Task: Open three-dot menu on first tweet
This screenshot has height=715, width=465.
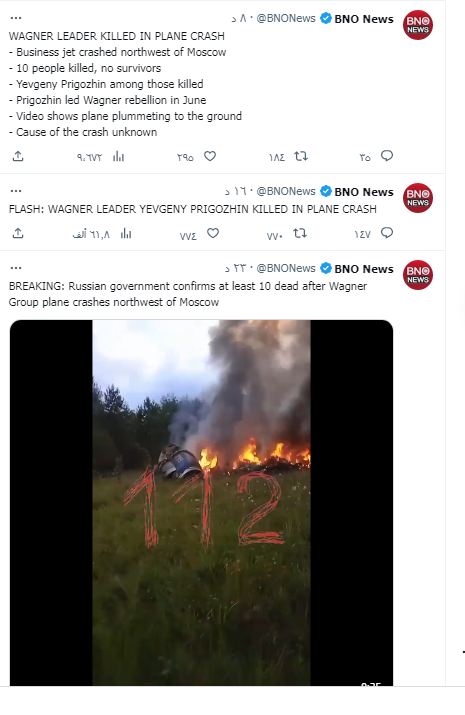Action: (16, 18)
